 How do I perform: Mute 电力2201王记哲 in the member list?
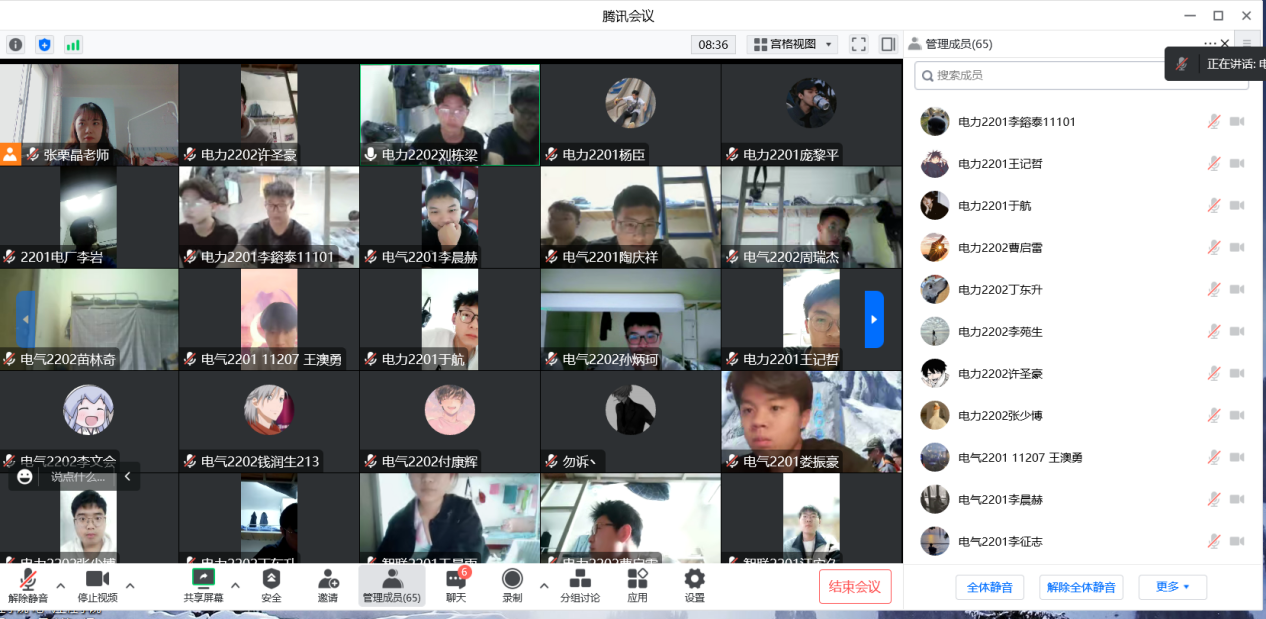1213,163
